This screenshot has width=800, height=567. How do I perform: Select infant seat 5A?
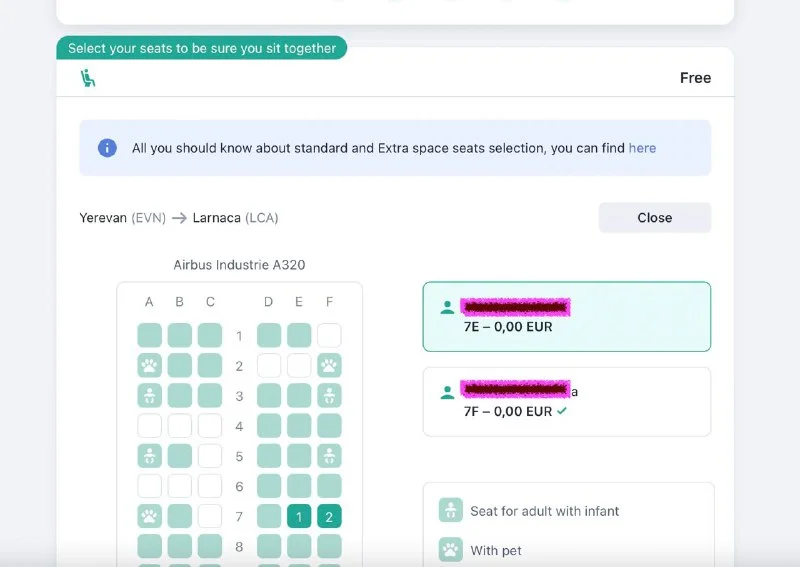[x=149, y=456]
